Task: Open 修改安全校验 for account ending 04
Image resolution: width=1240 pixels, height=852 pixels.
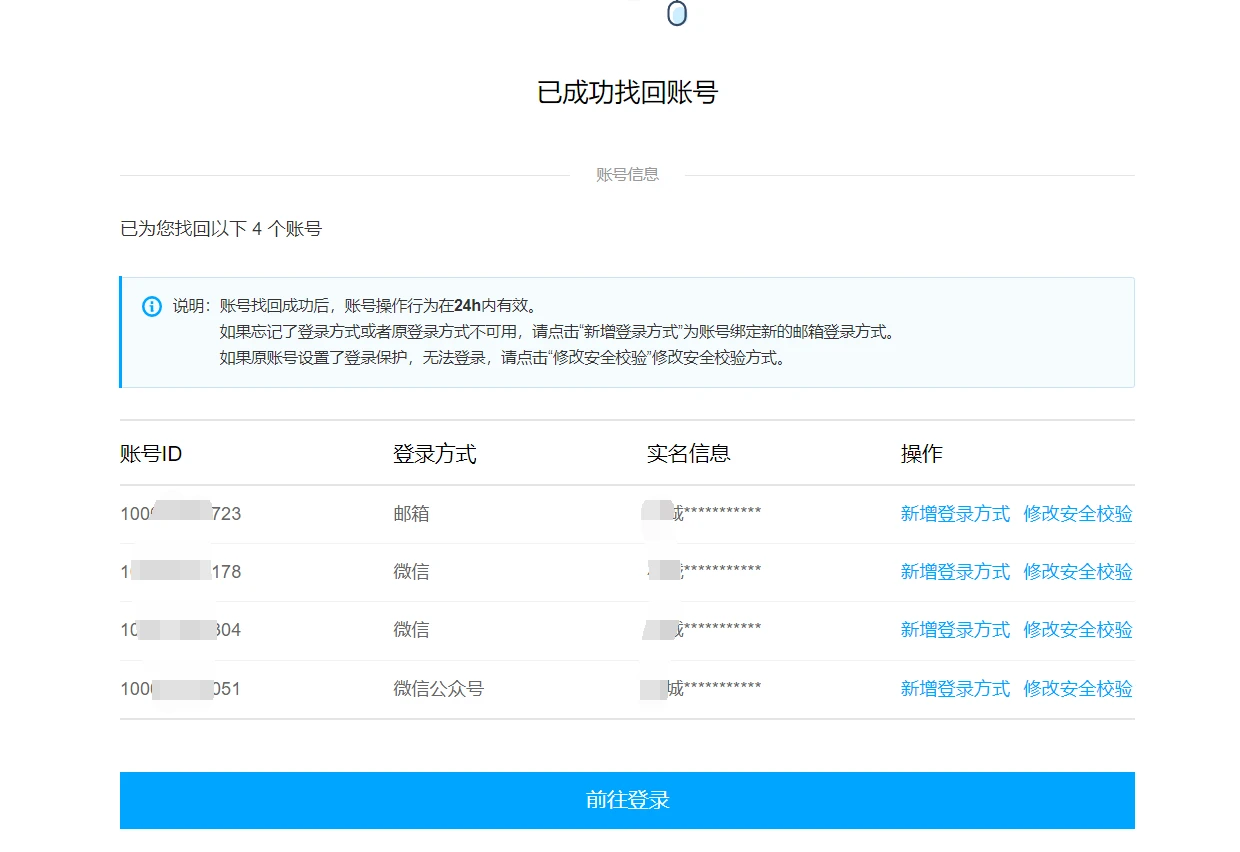Action: pos(1078,630)
